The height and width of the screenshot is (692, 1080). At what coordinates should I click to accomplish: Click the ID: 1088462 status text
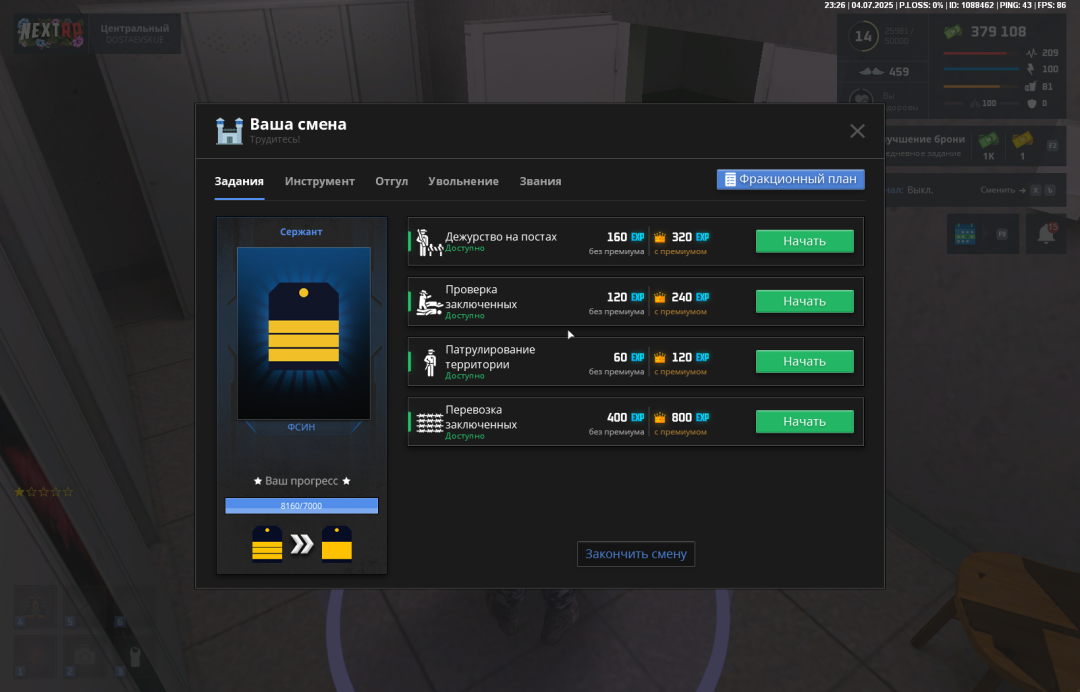[x=970, y=6]
